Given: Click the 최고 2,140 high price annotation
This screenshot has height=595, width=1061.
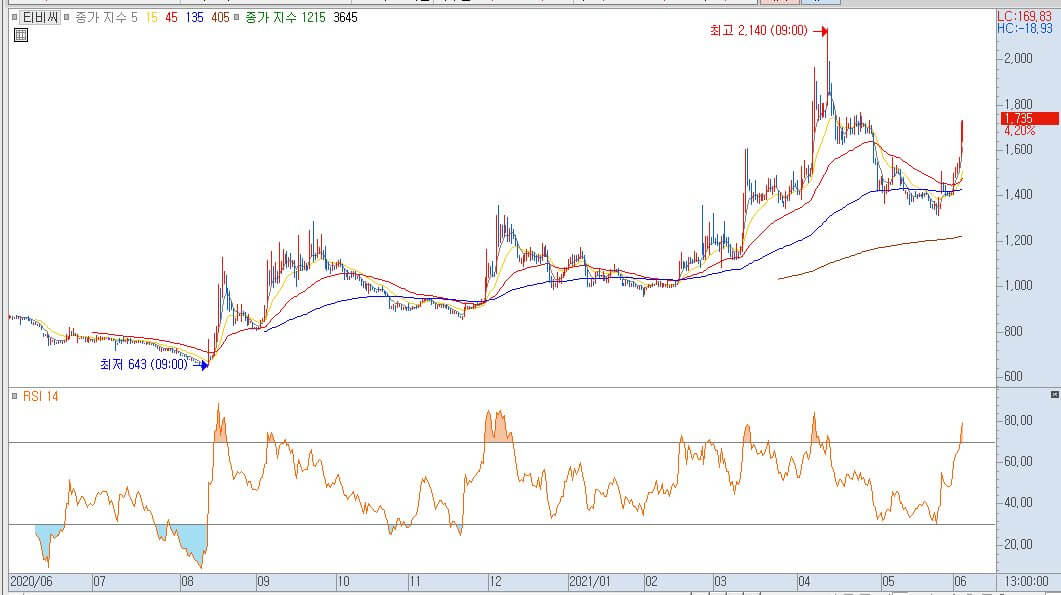Looking at the screenshot, I should pyautogui.click(x=759, y=30).
